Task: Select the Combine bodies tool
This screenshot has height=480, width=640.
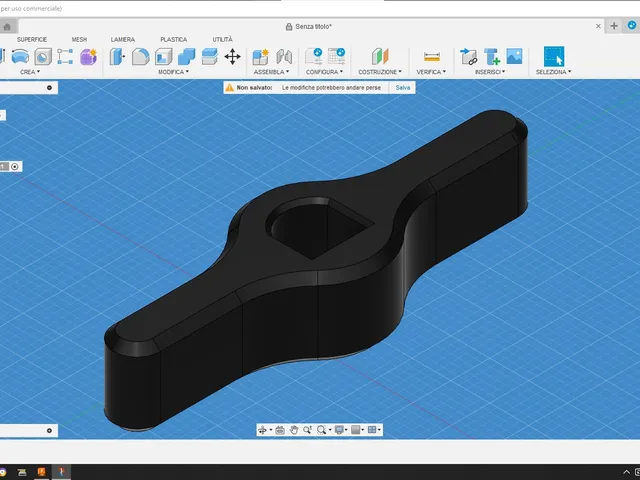Action: pos(187,56)
